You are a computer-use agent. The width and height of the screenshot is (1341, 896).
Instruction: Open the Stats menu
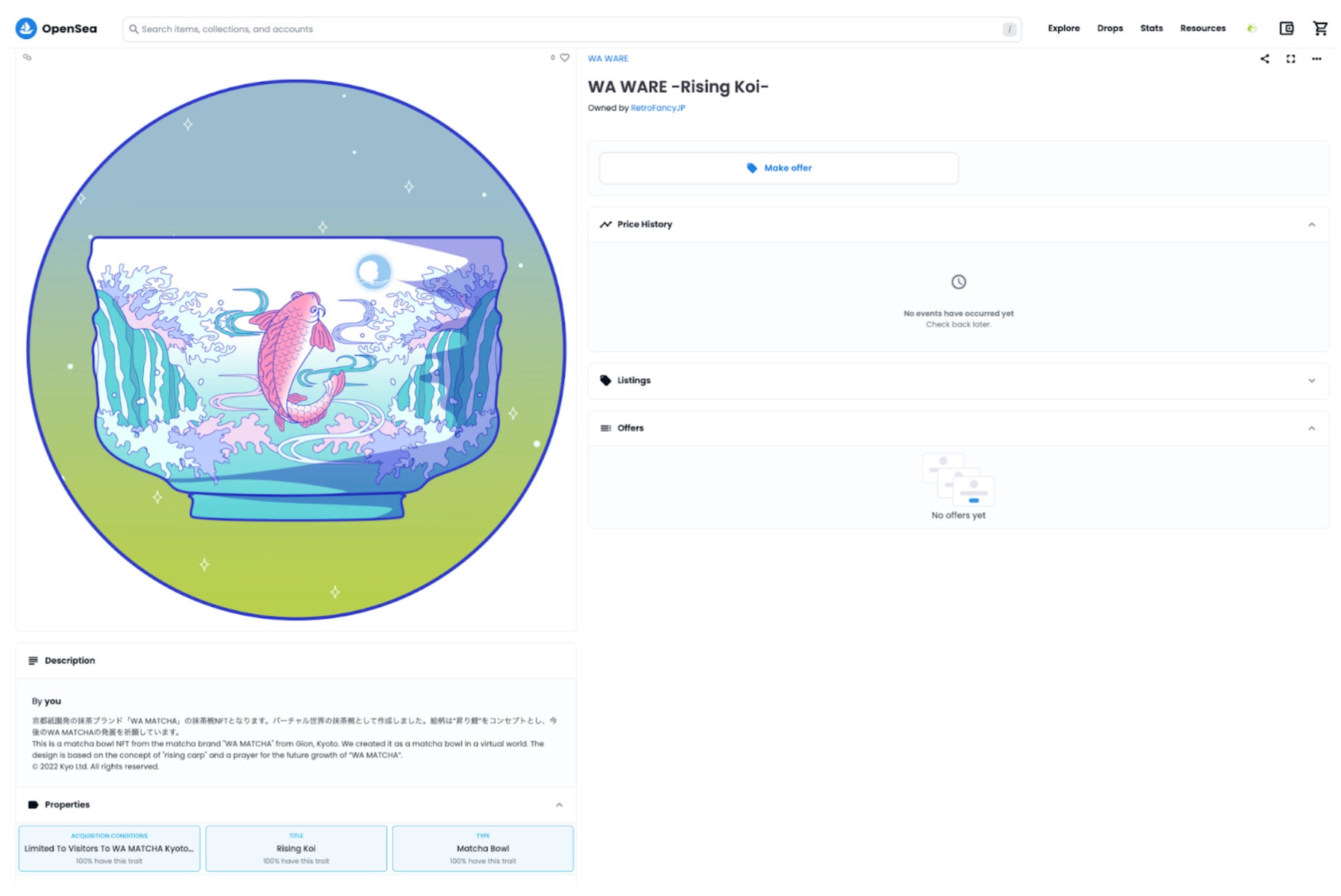pyautogui.click(x=1151, y=28)
